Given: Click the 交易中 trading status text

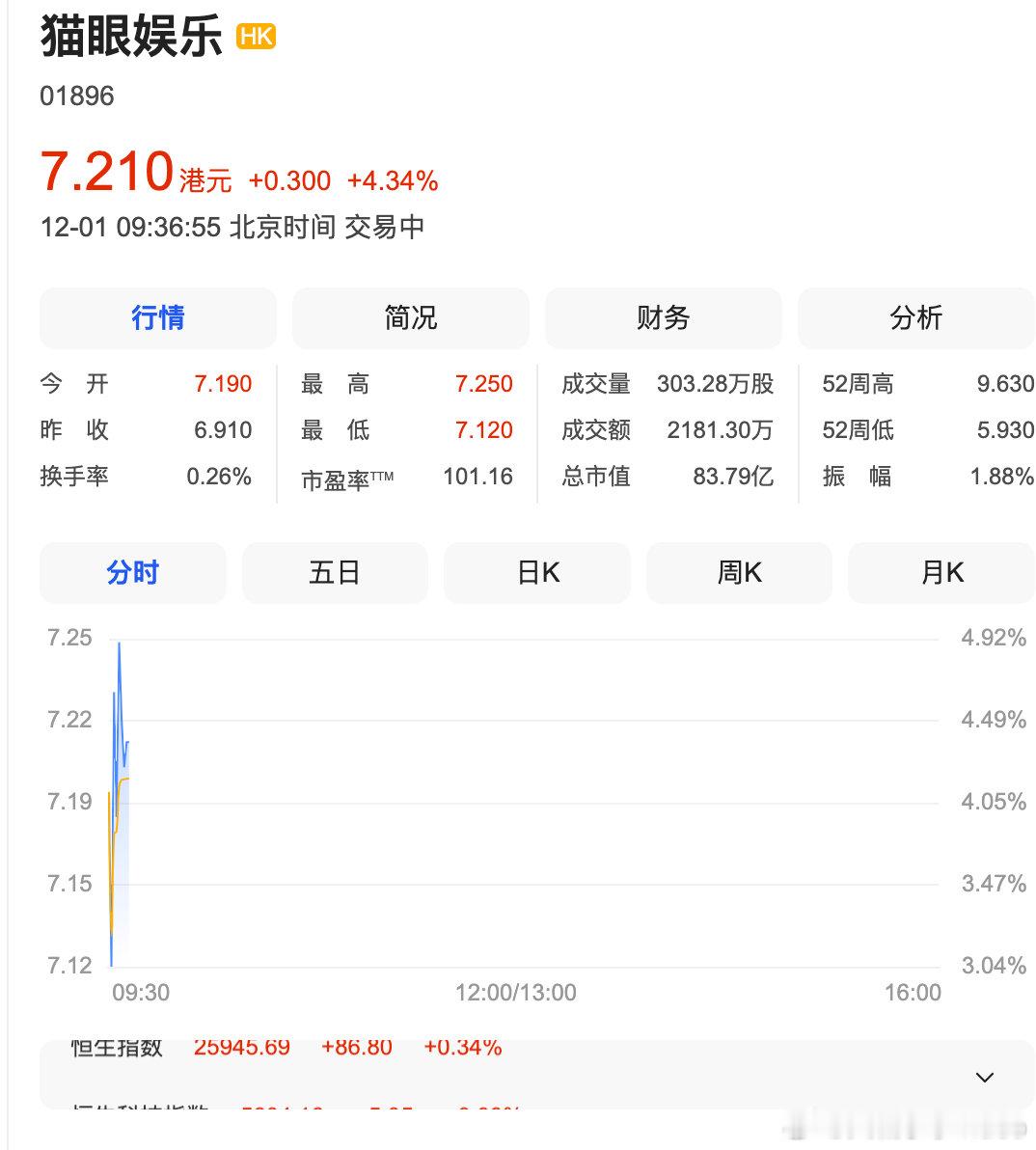Looking at the screenshot, I should (x=385, y=228).
